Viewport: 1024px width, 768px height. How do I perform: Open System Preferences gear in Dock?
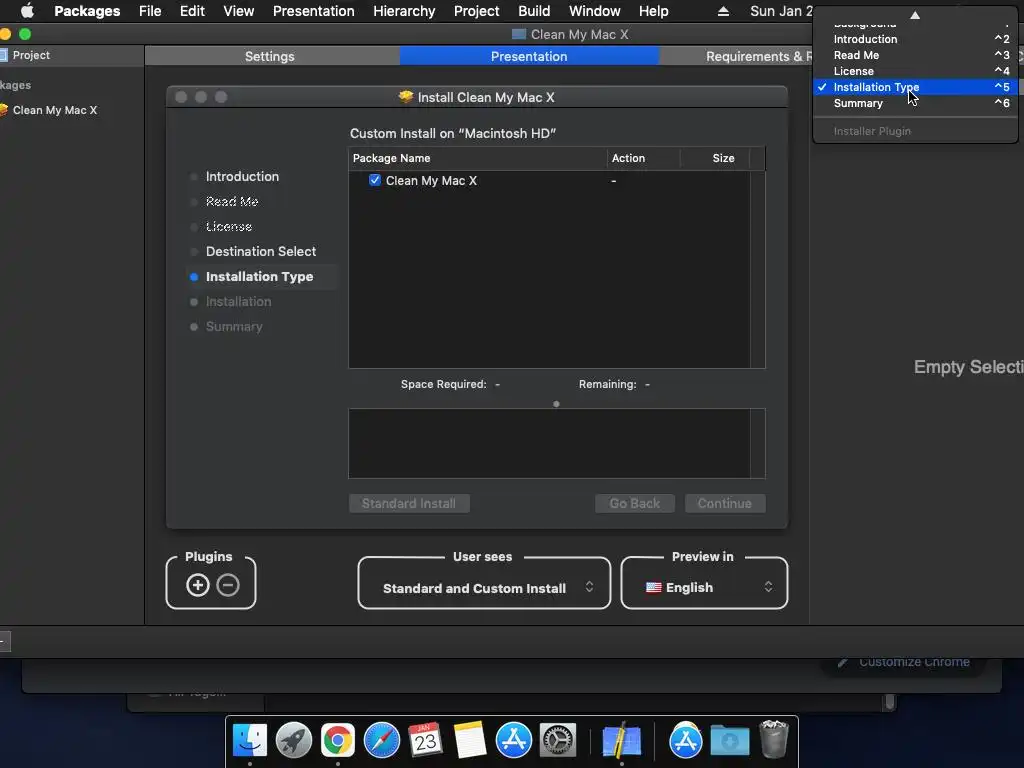(x=558, y=741)
